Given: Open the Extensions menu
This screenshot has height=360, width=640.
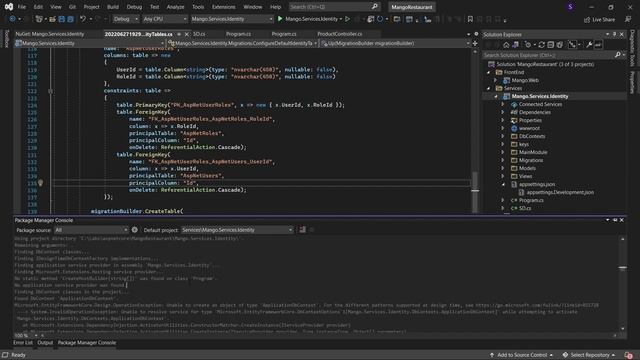Looking at the screenshot, I should point(223,7).
